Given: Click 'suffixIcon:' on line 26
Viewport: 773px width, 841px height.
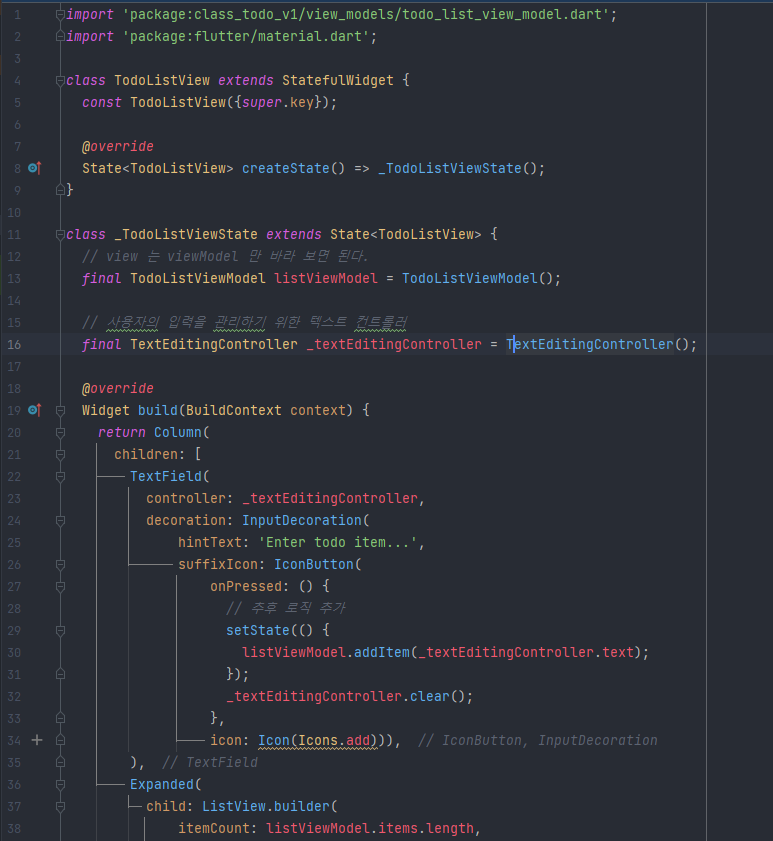Looking at the screenshot, I should click(x=222, y=564).
